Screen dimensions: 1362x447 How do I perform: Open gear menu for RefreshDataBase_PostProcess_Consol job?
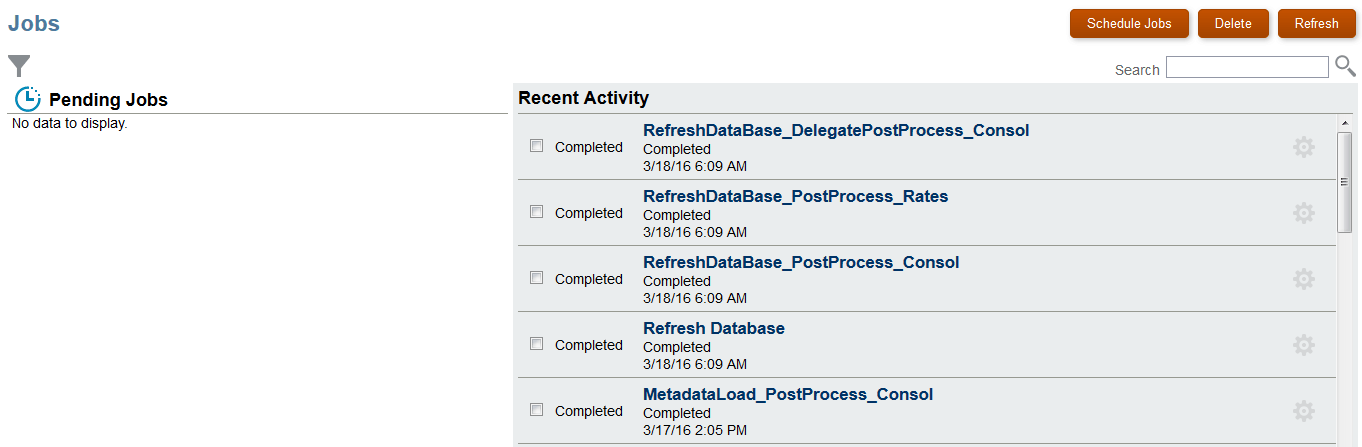coord(1303,279)
